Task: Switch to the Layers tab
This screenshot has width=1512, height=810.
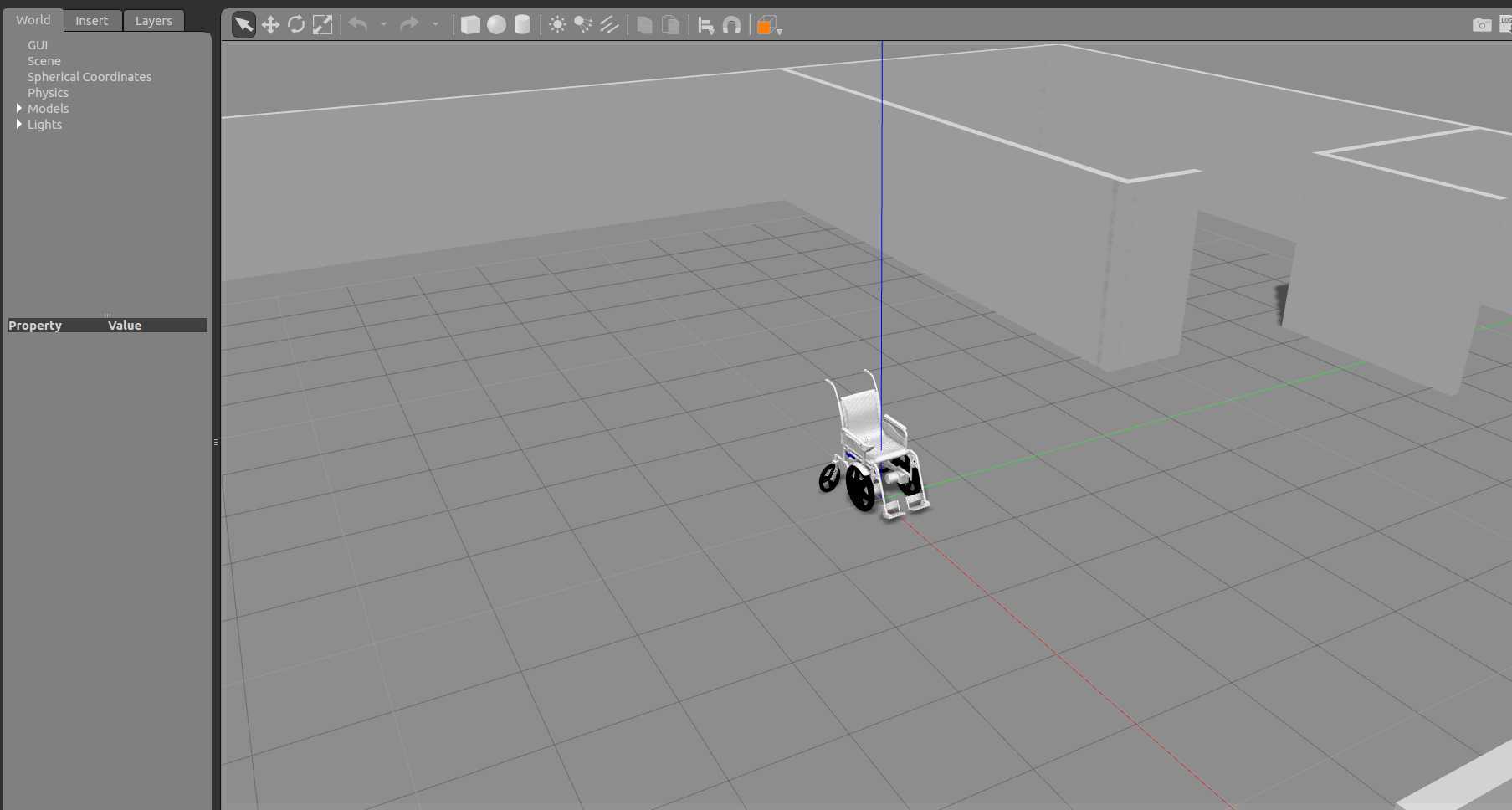Action: [x=154, y=21]
